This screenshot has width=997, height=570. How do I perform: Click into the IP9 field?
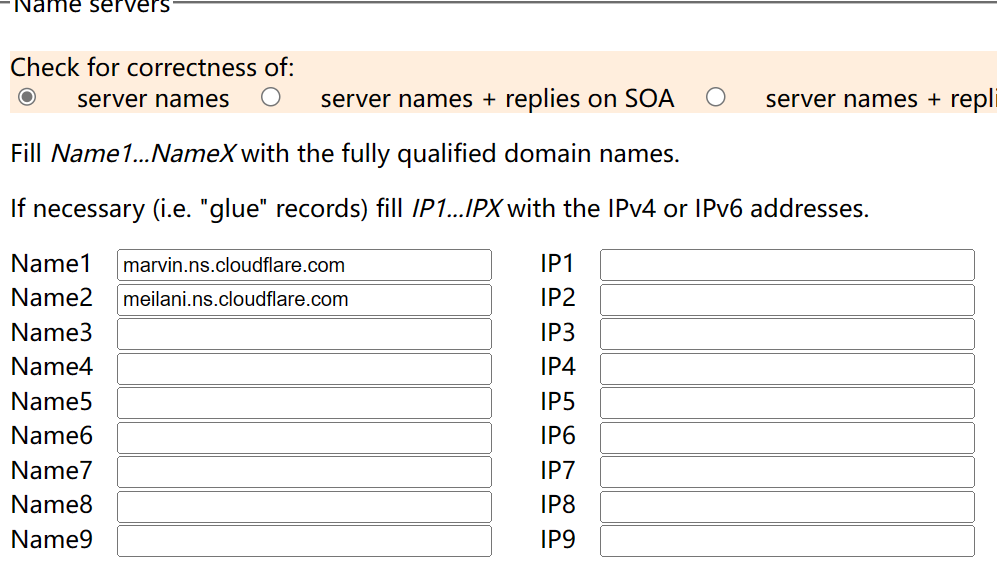click(x=787, y=541)
